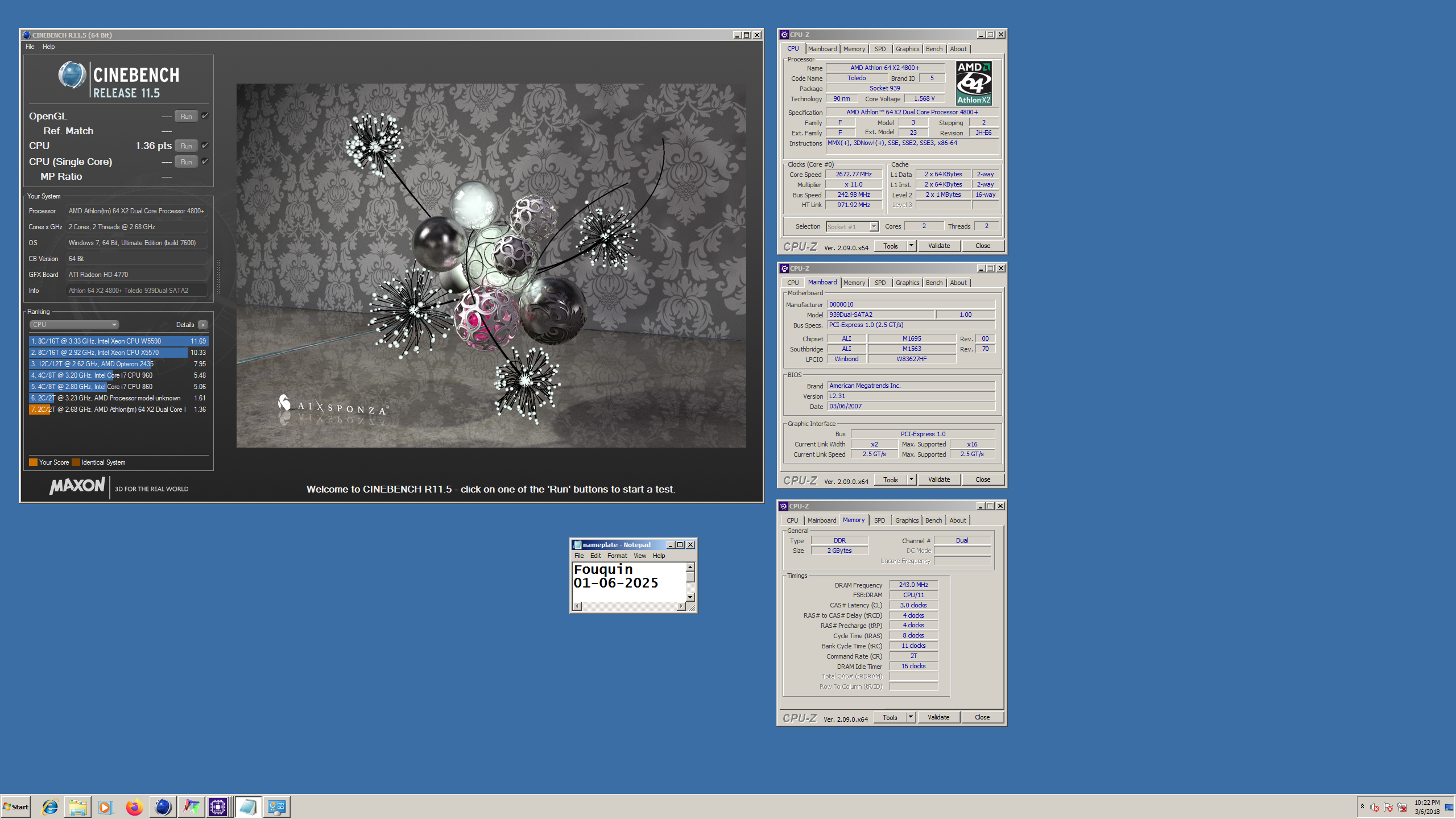
Task: Click the Action Center flag tray icon
Action: pos(1388,807)
